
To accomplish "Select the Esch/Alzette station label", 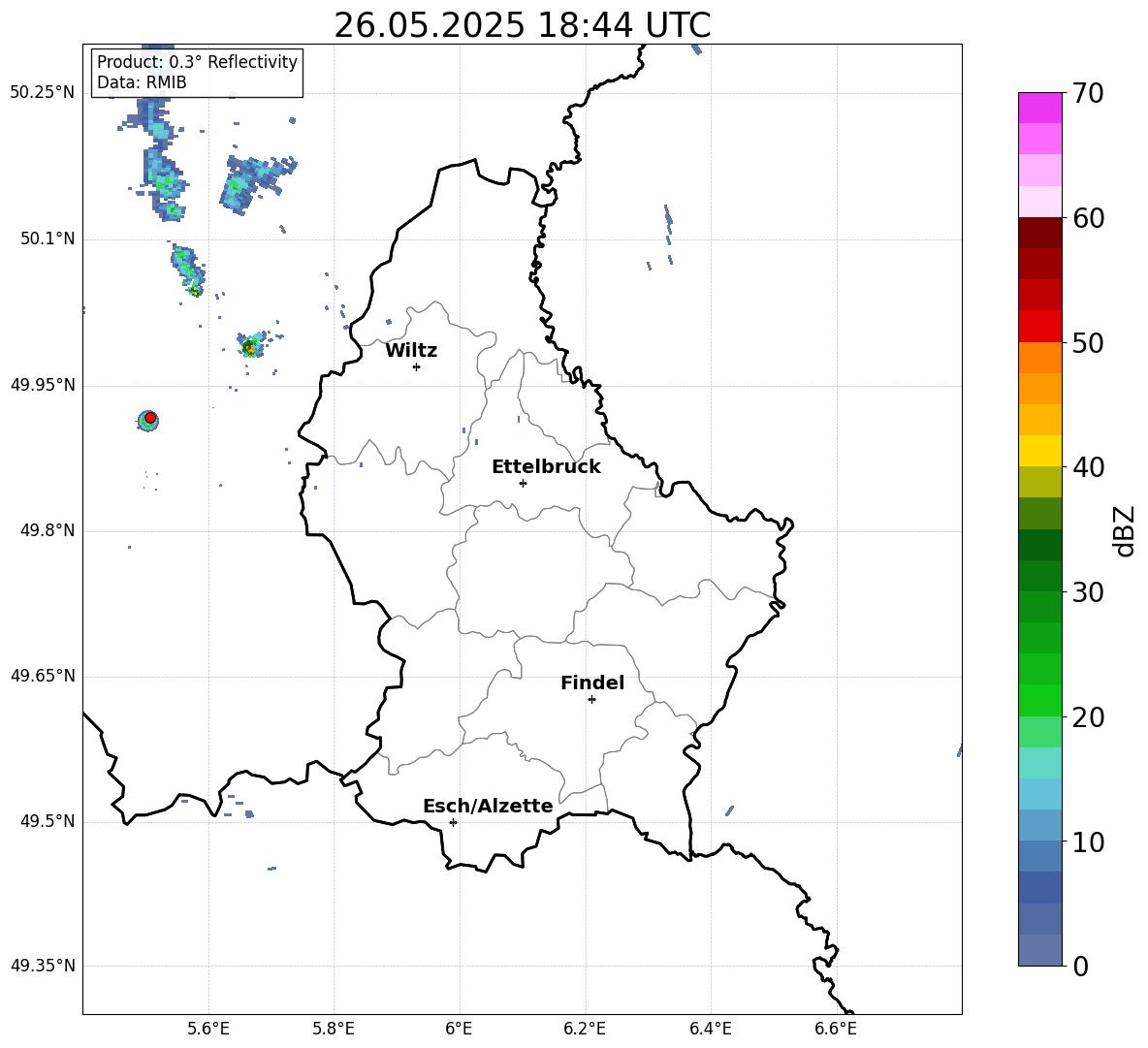I will coord(489,806).
